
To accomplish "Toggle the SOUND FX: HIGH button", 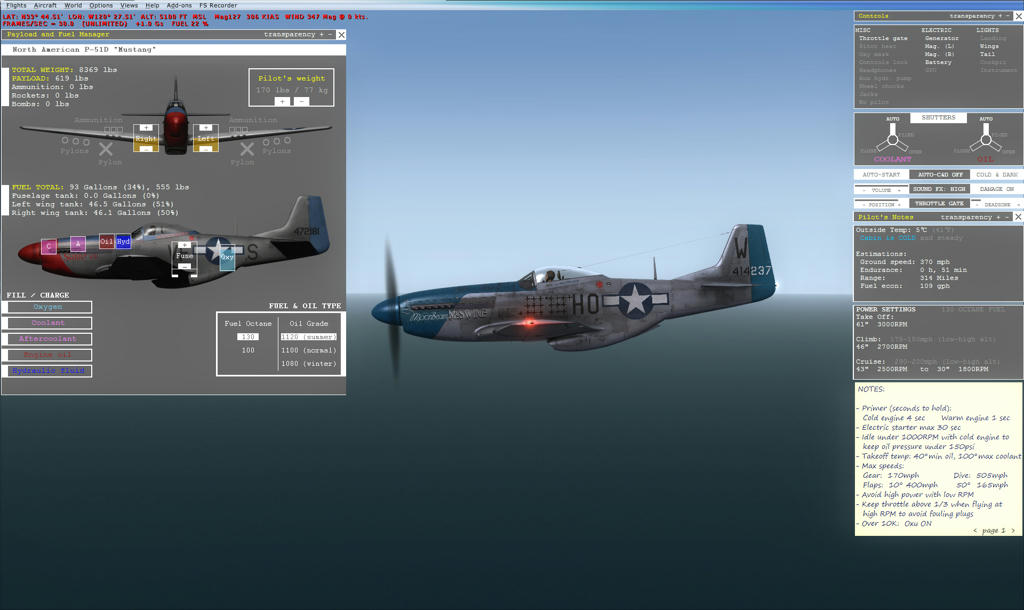I will coord(939,189).
